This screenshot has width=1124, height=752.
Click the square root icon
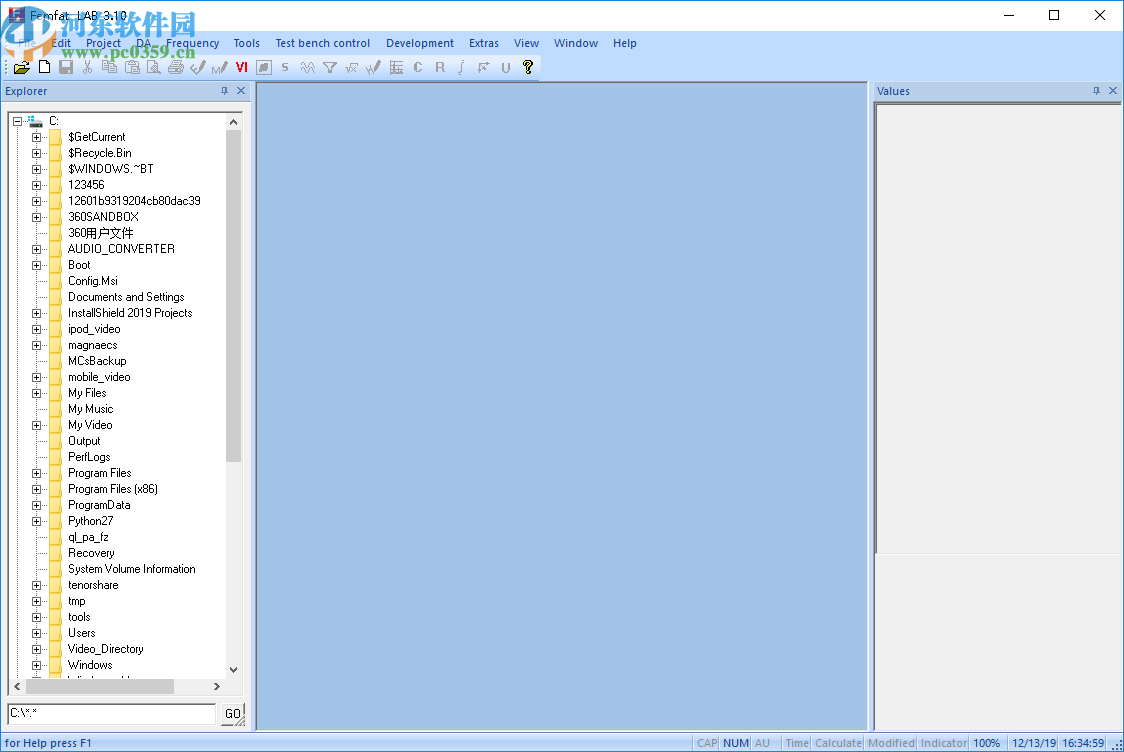pyautogui.click(x=351, y=67)
